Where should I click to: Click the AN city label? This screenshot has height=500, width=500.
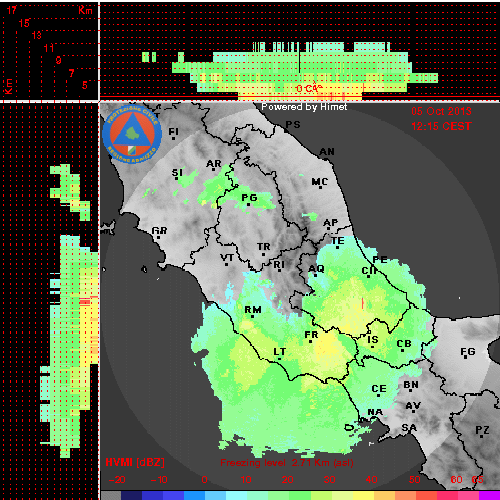(x=327, y=152)
